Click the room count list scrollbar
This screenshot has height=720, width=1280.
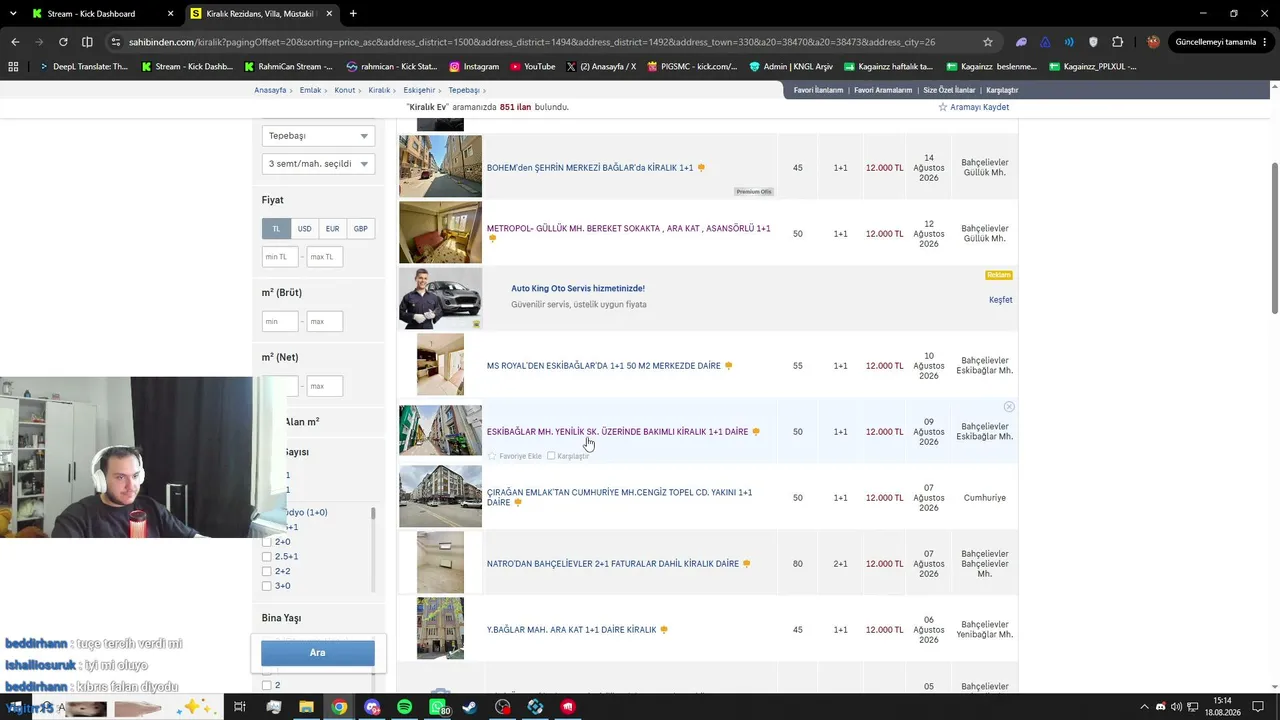tap(373, 513)
